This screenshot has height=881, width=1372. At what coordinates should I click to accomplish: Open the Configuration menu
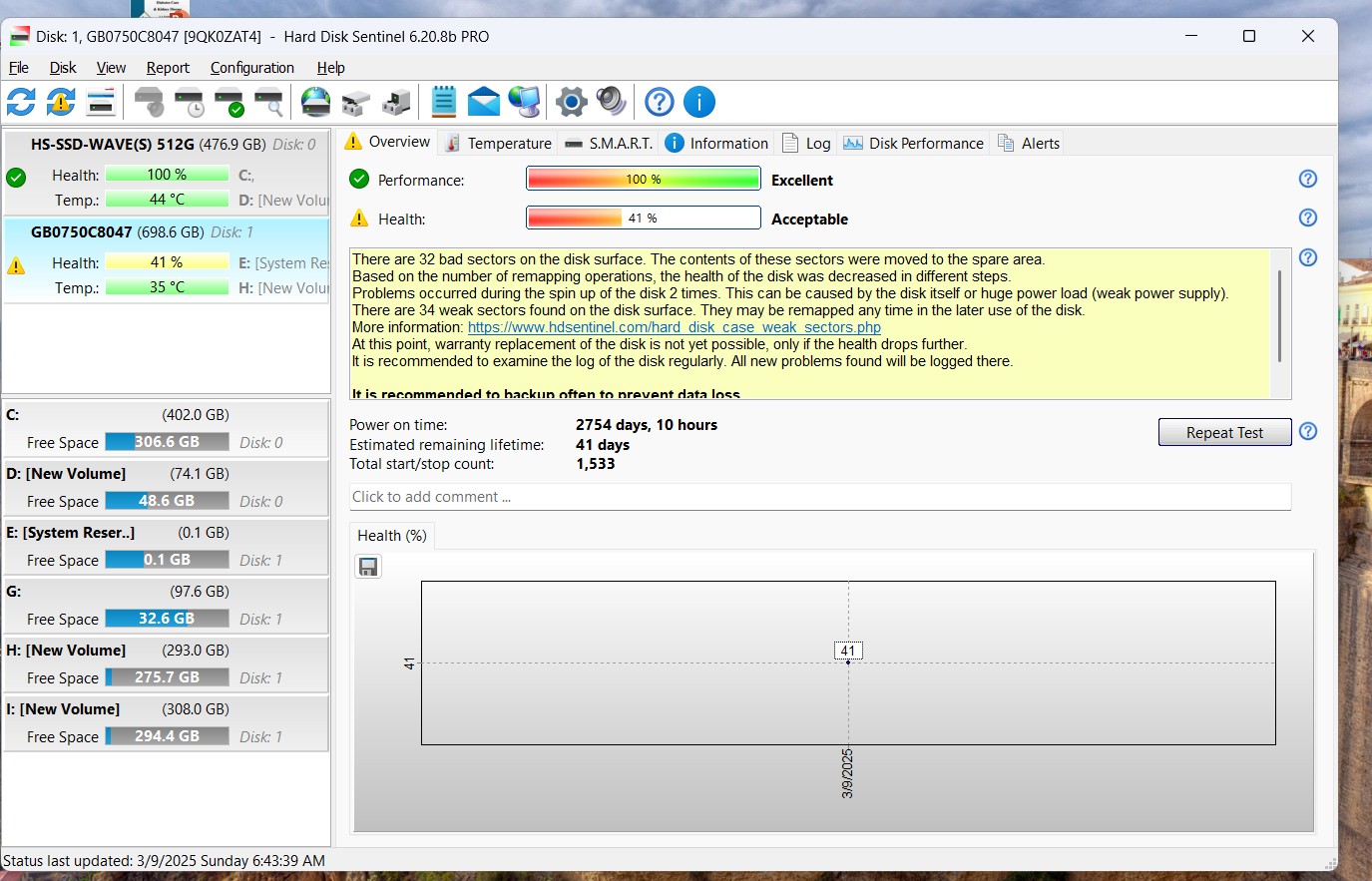point(252,68)
